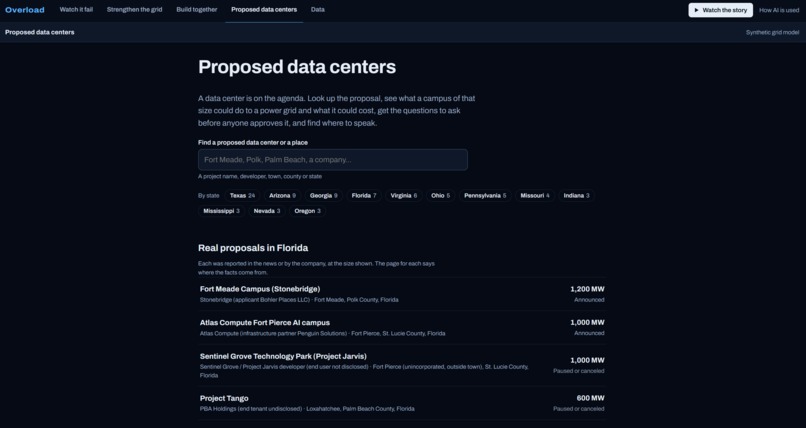This screenshot has width=806, height=428.
Task: Click the Overload logo
Action: pyautogui.click(x=25, y=10)
